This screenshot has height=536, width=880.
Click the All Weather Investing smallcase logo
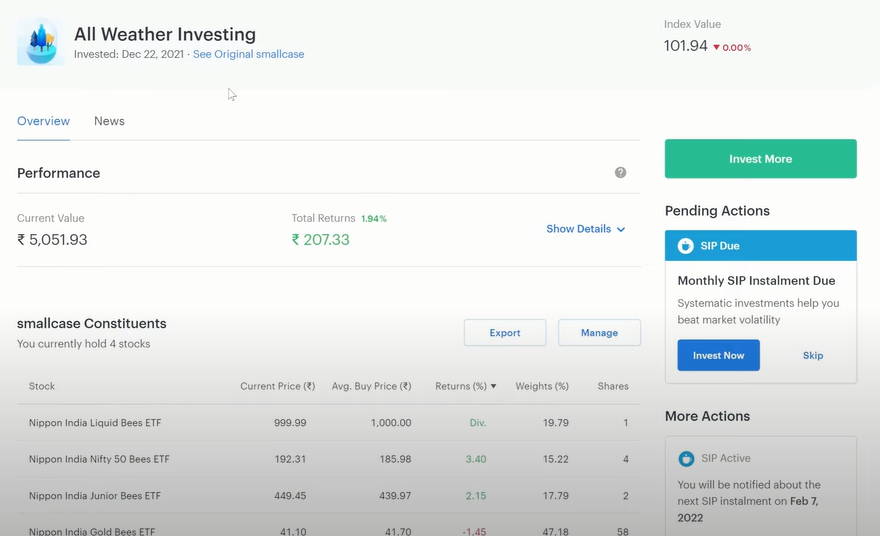(x=41, y=43)
